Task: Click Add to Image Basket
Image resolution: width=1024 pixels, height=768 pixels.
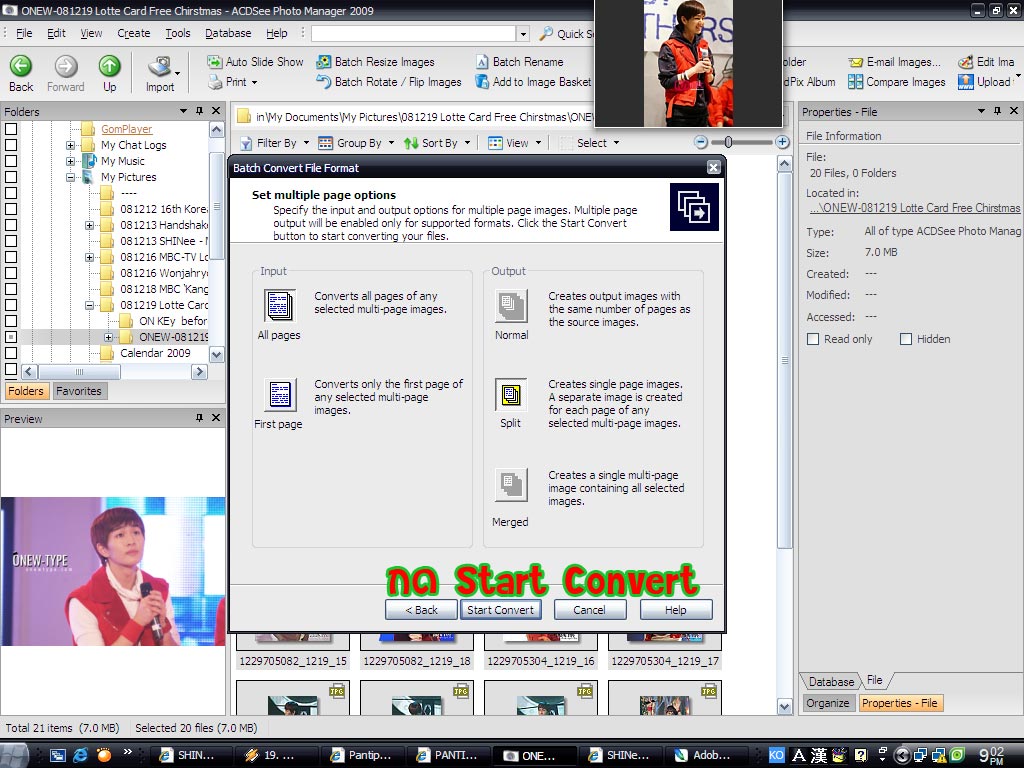Action: point(534,82)
